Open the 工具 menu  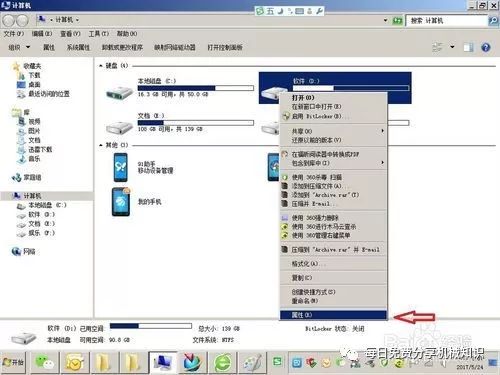[x=99, y=34]
